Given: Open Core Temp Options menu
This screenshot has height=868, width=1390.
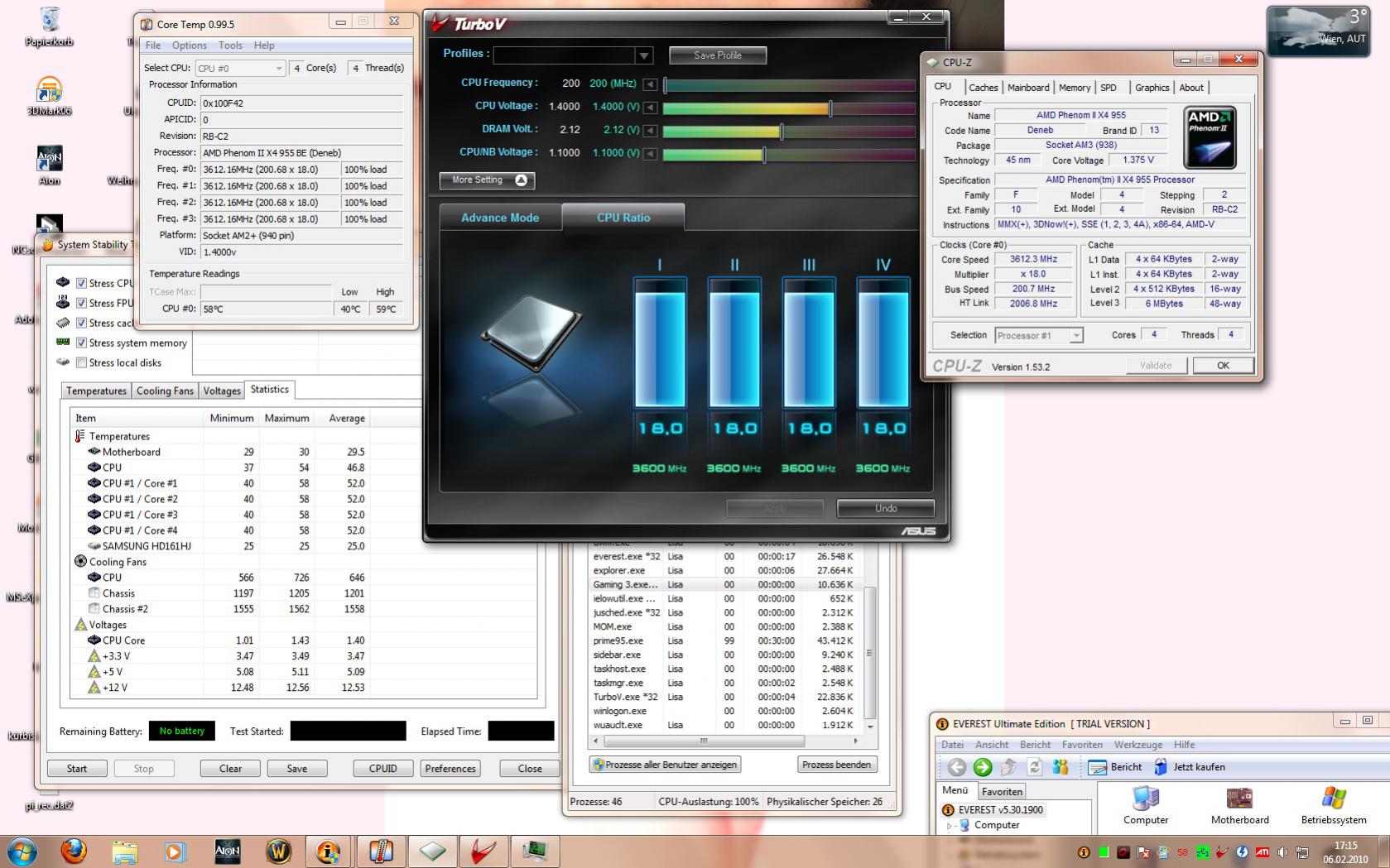Looking at the screenshot, I should (x=190, y=46).
